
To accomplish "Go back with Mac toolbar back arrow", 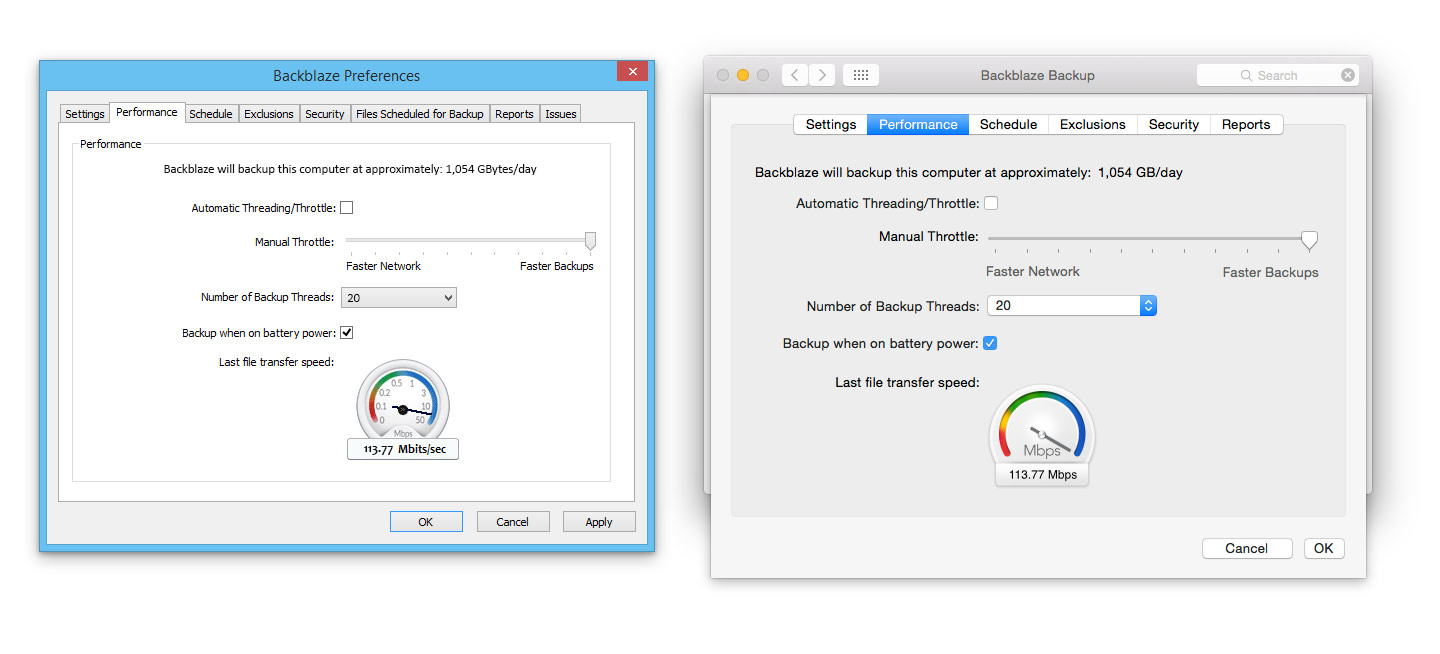I will click(795, 75).
